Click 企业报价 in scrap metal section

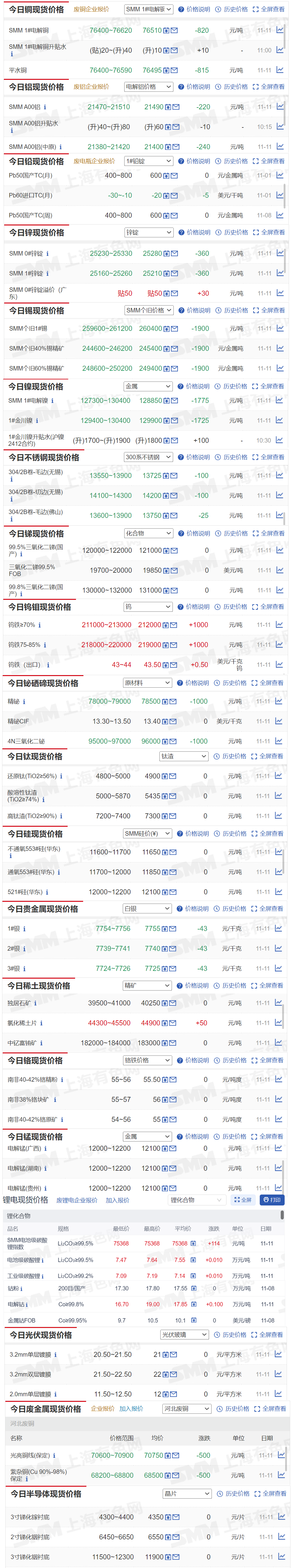pos(102,1409)
